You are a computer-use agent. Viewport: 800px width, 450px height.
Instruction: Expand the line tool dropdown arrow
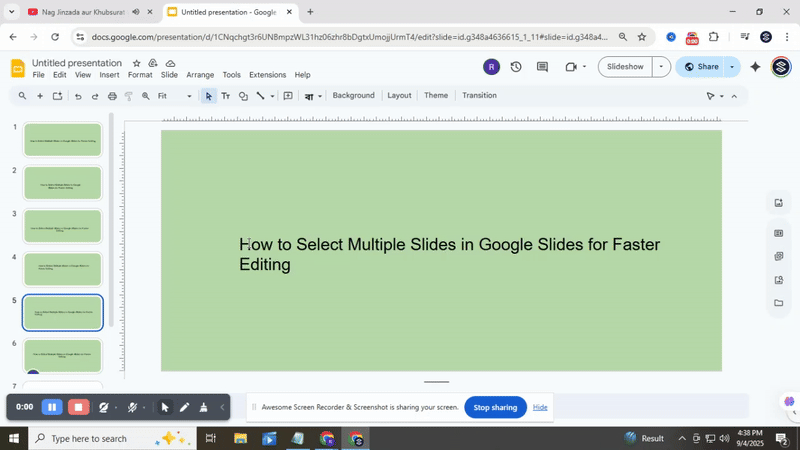272,96
